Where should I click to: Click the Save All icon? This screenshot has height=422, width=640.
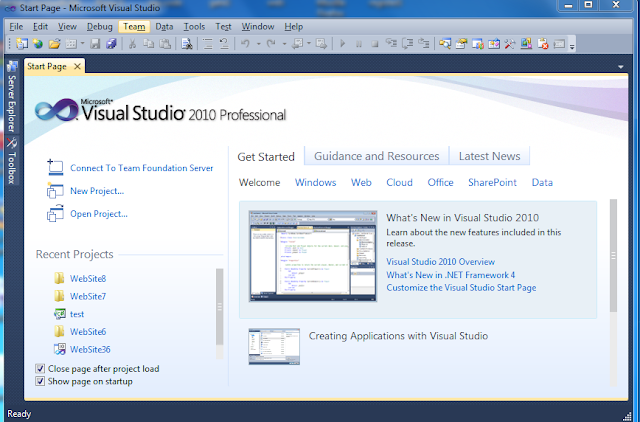point(111,44)
